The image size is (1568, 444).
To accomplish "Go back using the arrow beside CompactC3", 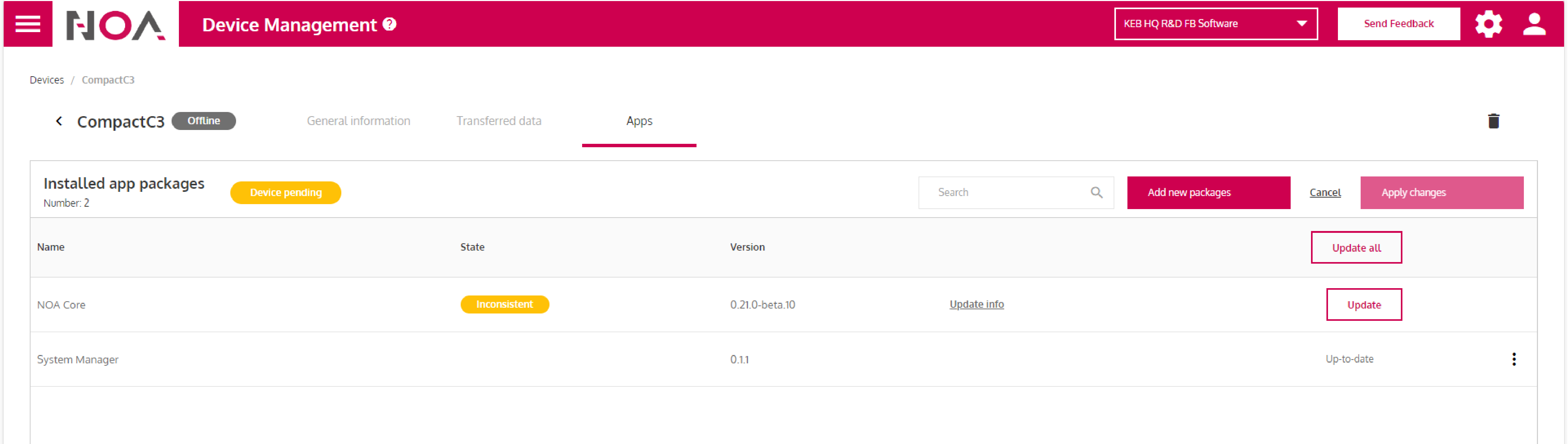I will point(59,121).
